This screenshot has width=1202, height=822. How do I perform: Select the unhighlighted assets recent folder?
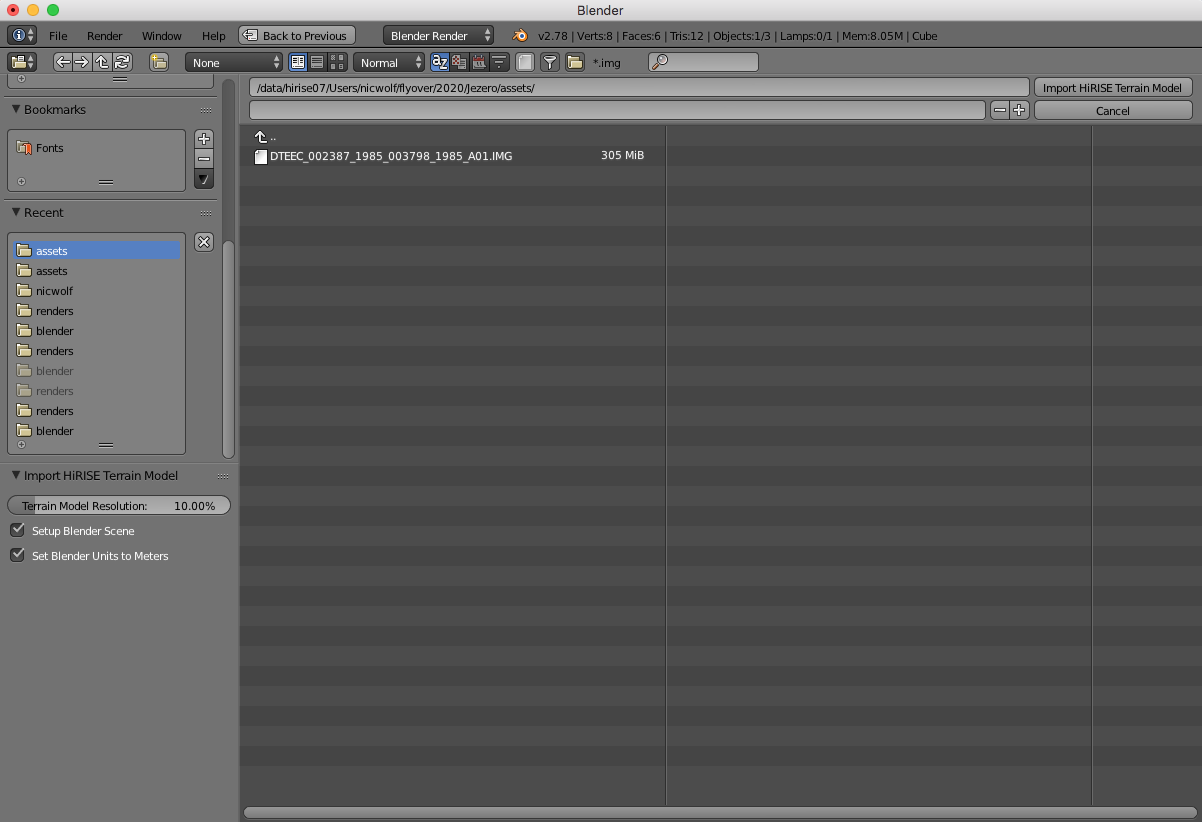(97, 270)
